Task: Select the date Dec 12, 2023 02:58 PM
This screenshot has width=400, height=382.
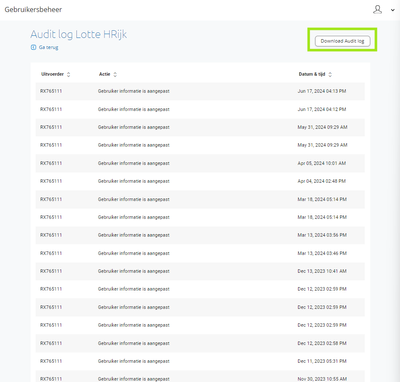Action: point(322,343)
